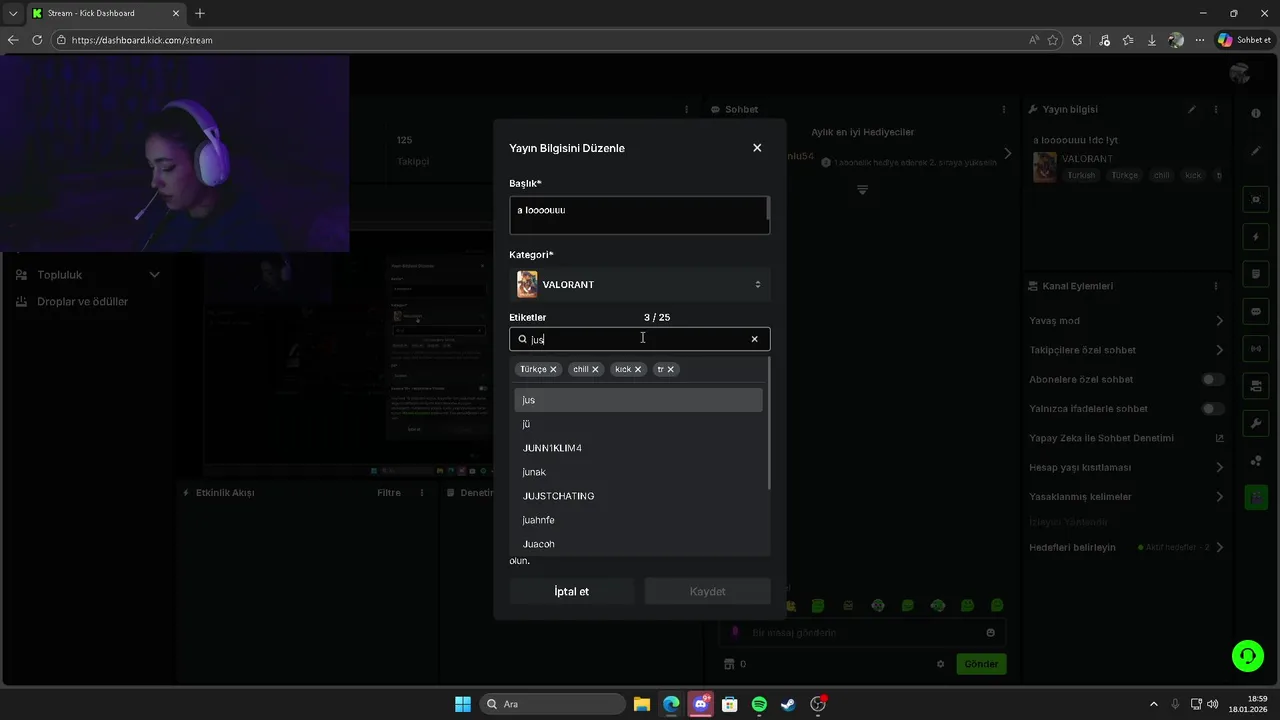Expand Takipçilere özel sohbet settings

[x=1219, y=350]
